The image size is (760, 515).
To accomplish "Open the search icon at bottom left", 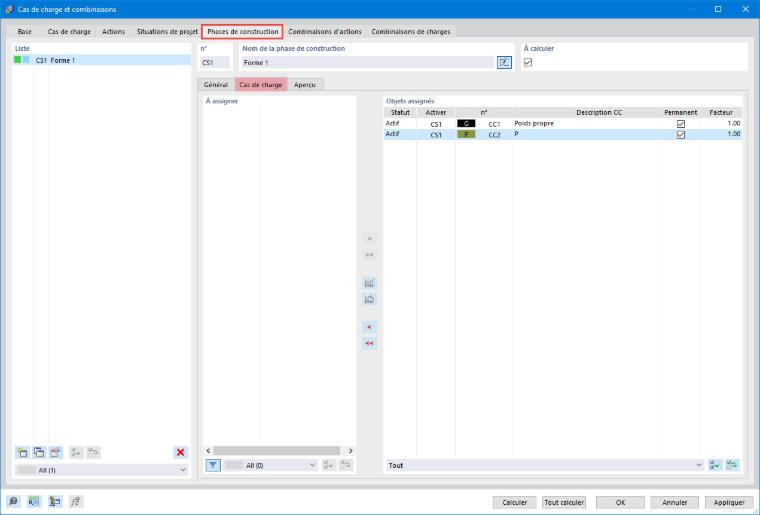I will [14, 501].
